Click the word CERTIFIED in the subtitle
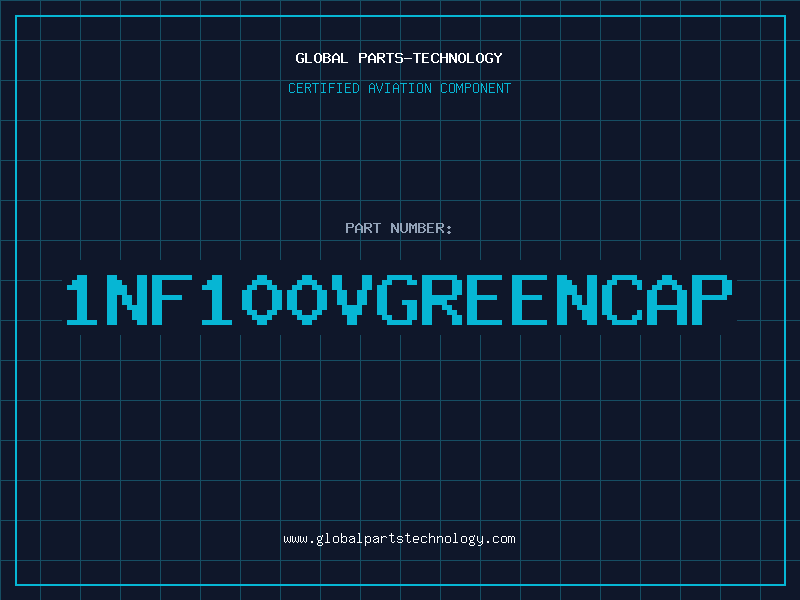 [x=322, y=88]
